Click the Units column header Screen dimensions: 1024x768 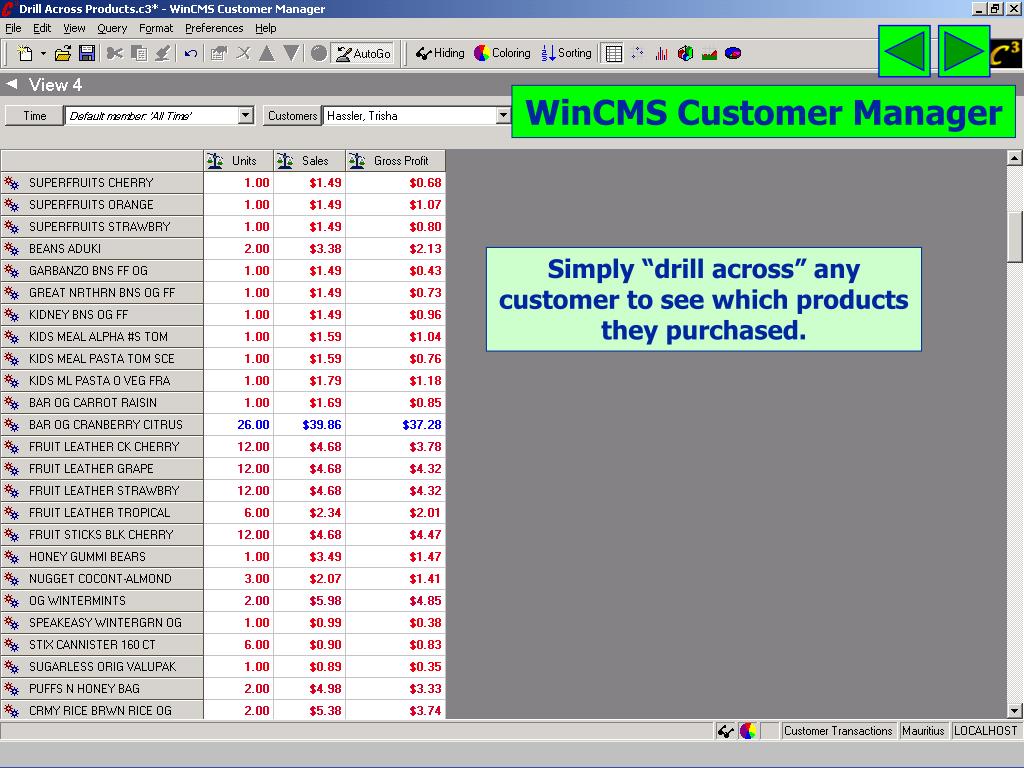pyautogui.click(x=238, y=161)
